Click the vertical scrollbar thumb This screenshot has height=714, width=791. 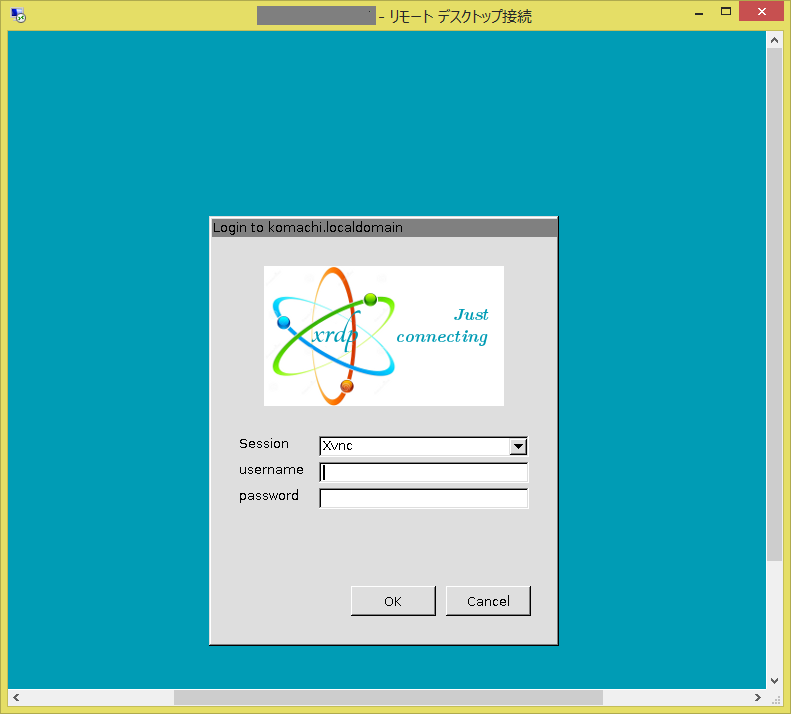pyautogui.click(x=774, y=304)
